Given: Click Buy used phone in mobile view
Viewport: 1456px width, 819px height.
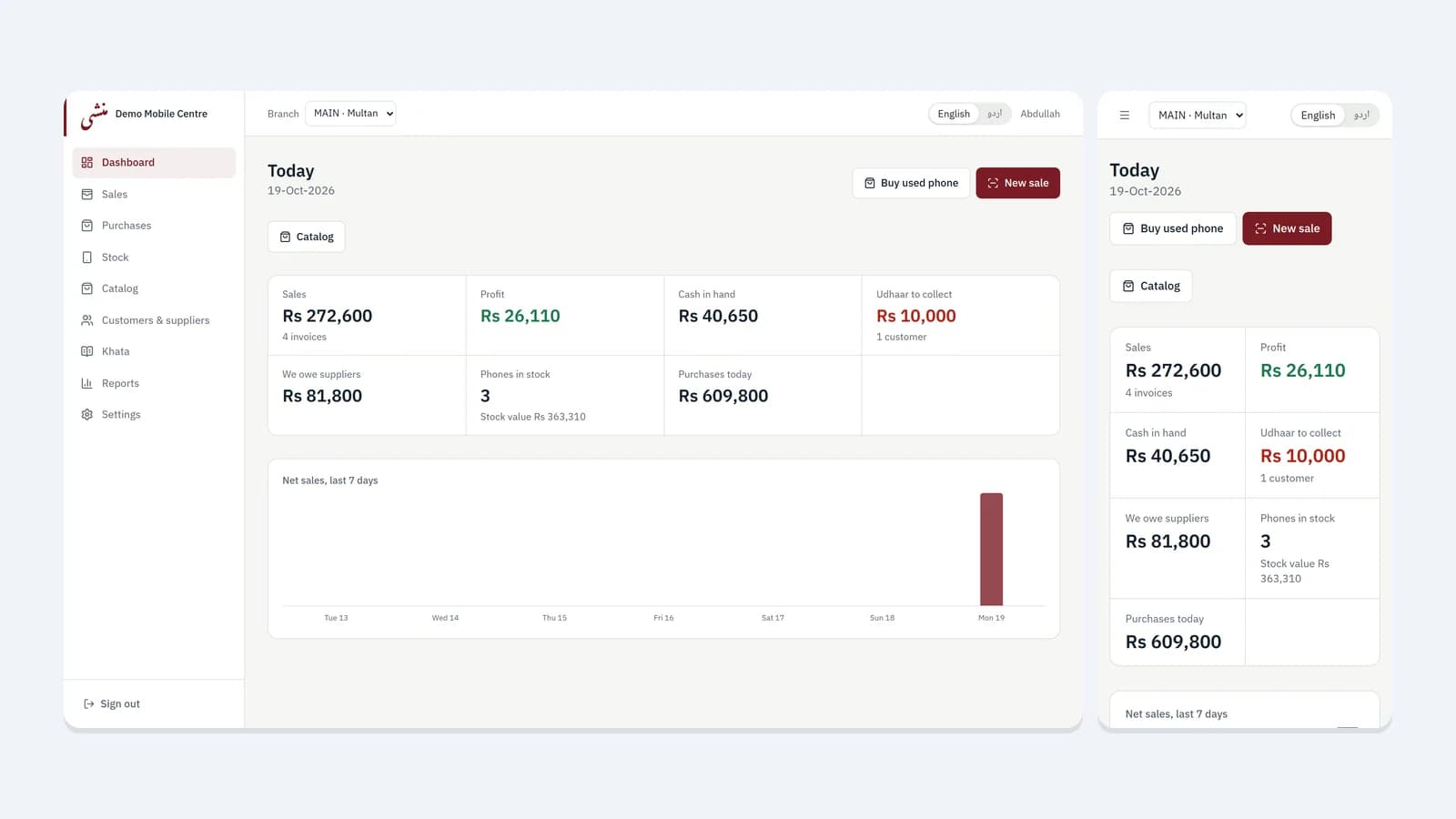Looking at the screenshot, I should click(x=1173, y=228).
